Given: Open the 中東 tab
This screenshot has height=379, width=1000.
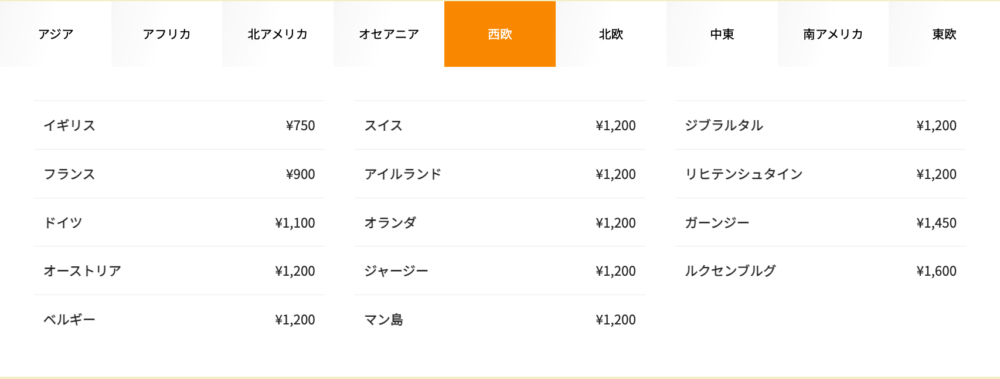Looking at the screenshot, I should point(722,34).
